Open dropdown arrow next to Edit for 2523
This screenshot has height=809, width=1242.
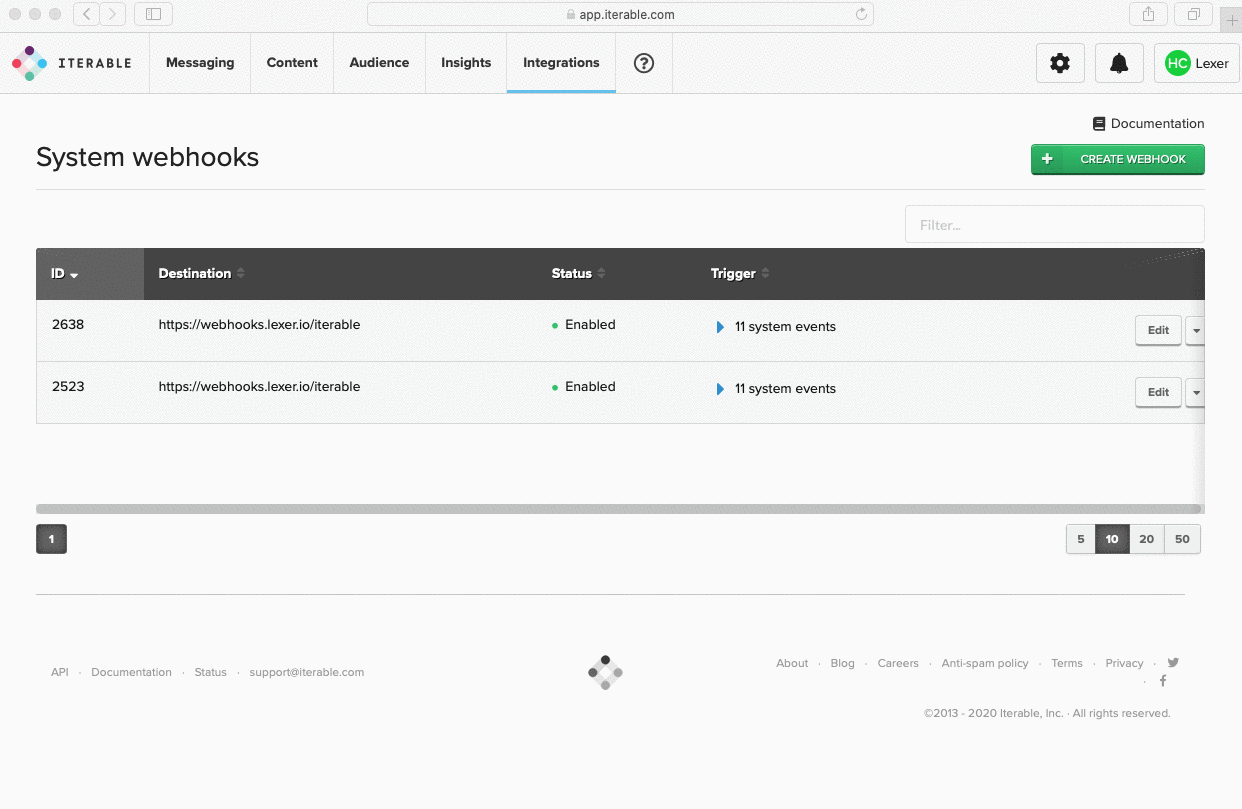click(1195, 392)
